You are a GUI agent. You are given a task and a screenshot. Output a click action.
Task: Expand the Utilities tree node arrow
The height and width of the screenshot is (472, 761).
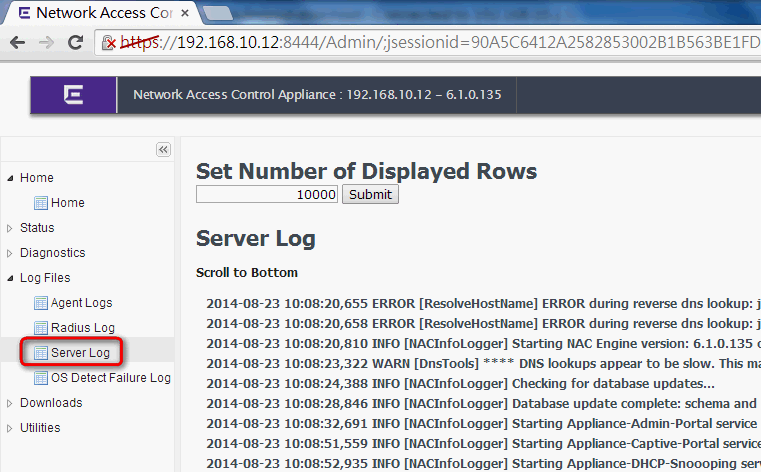[x=10, y=428]
